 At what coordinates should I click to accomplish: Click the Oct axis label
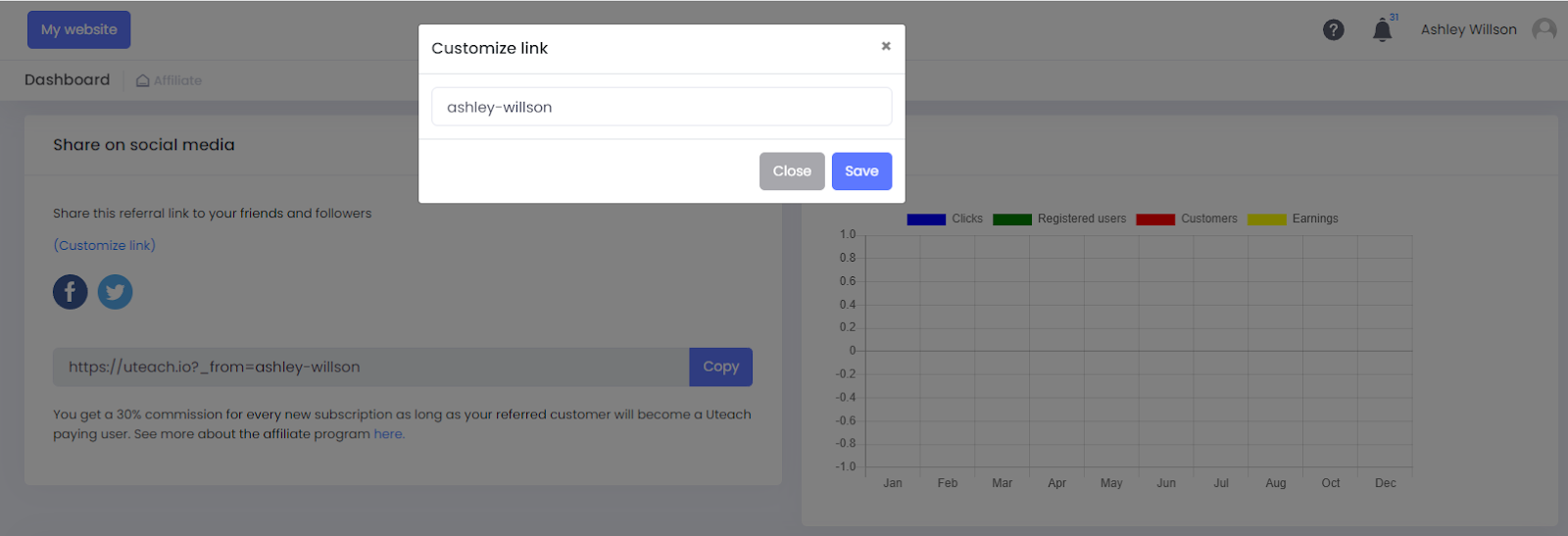(1331, 483)
